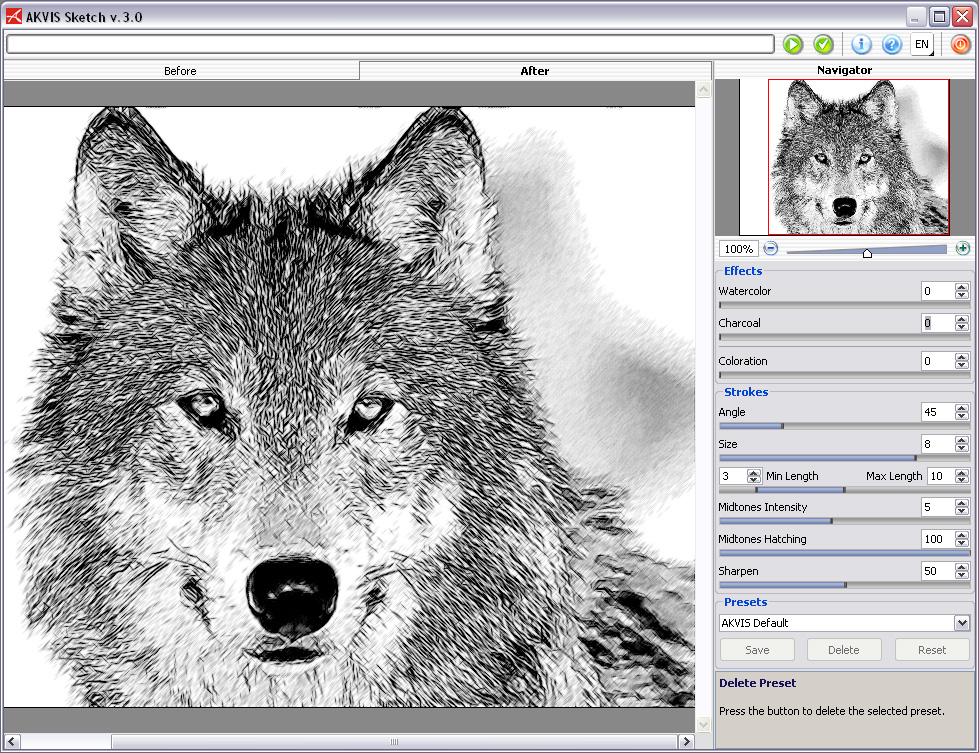Click the green Run button
Viewport: 979px width, 753px height.
click(793, 44)
